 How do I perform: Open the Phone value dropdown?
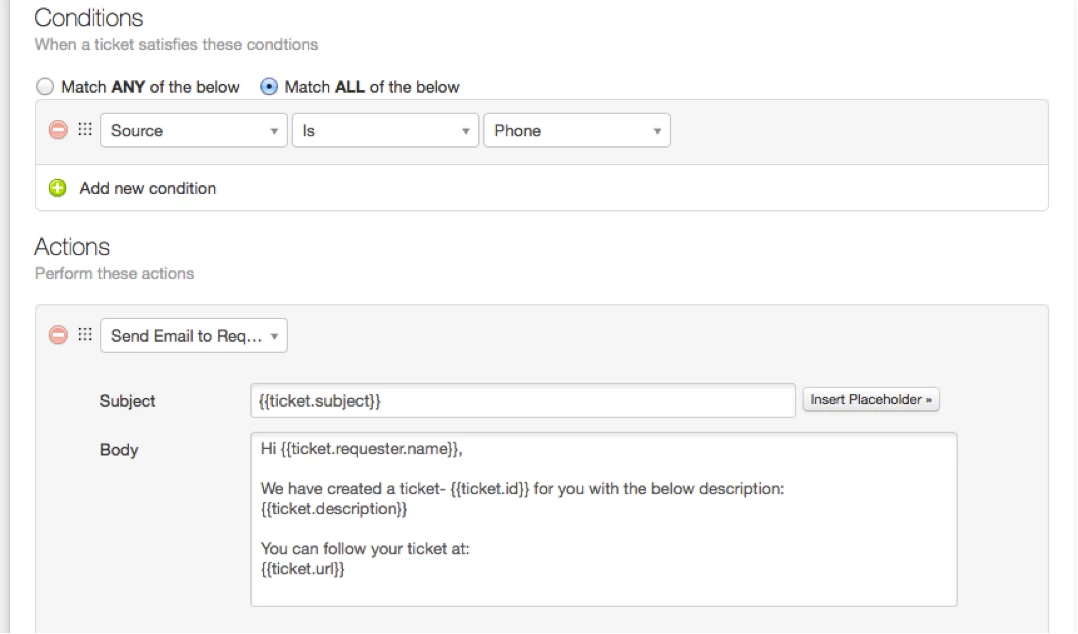(577, 131)
